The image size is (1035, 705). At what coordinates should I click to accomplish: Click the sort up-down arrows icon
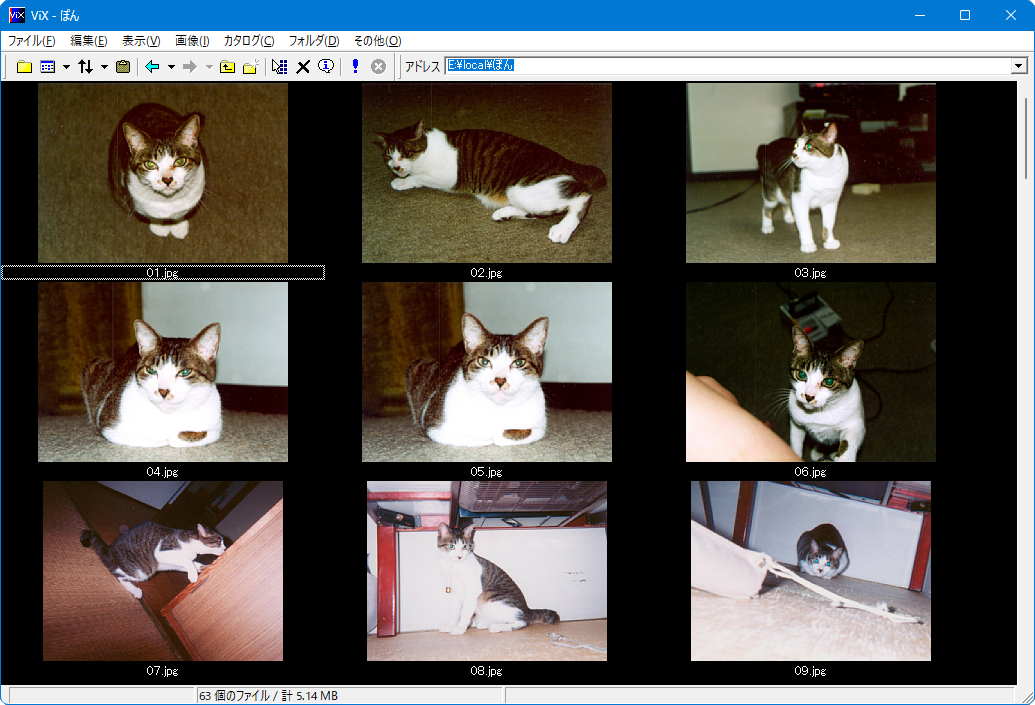(86, 67)
